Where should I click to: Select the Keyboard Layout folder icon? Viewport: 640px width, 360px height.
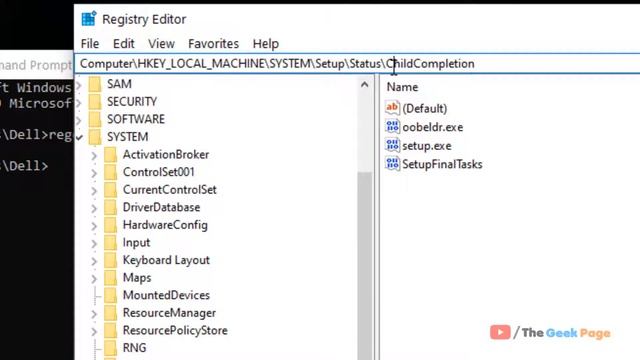[x=111, y=260]
